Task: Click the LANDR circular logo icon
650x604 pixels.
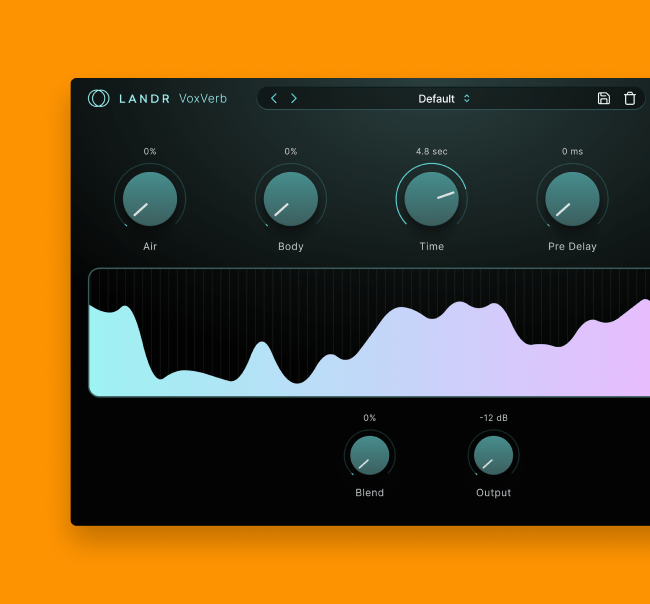Action: (99, 99)
